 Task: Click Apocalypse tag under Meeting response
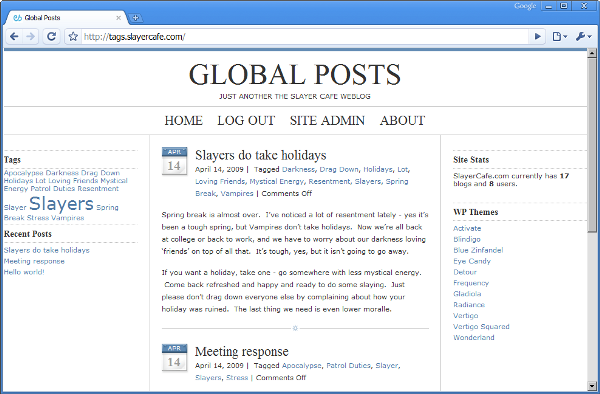pos(302,366)
